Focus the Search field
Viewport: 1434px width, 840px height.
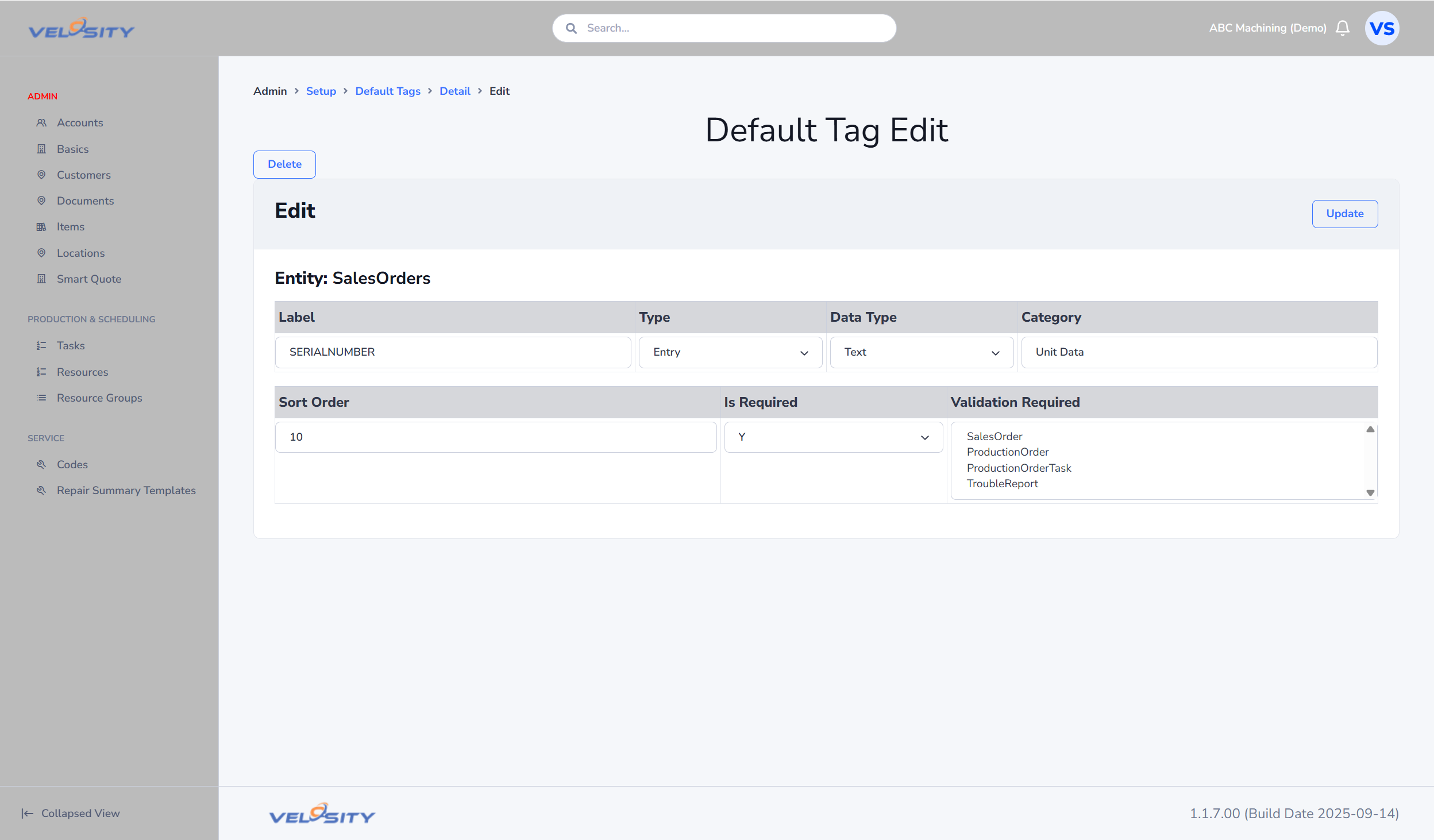tap(724, 28)
